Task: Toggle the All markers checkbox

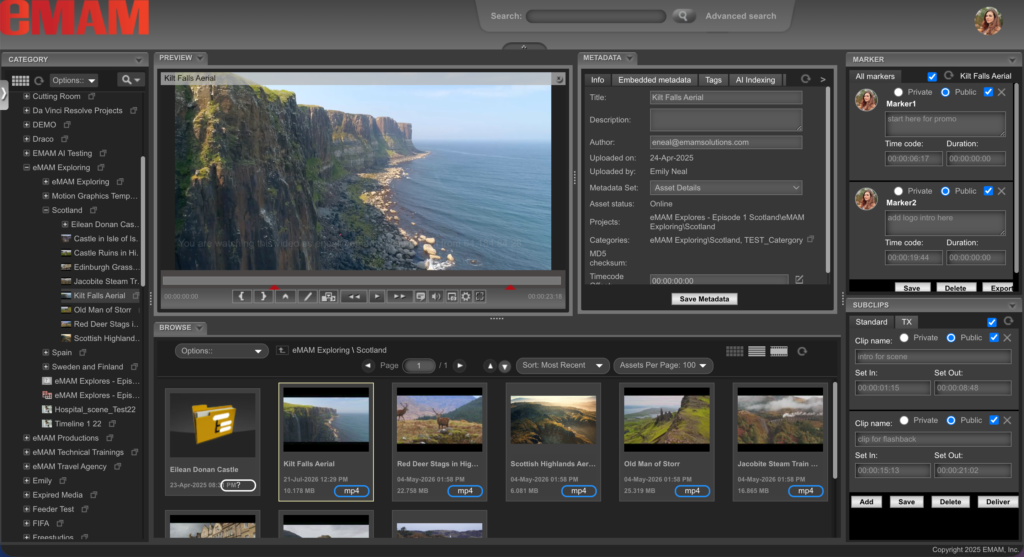Action: click(932, 76)
